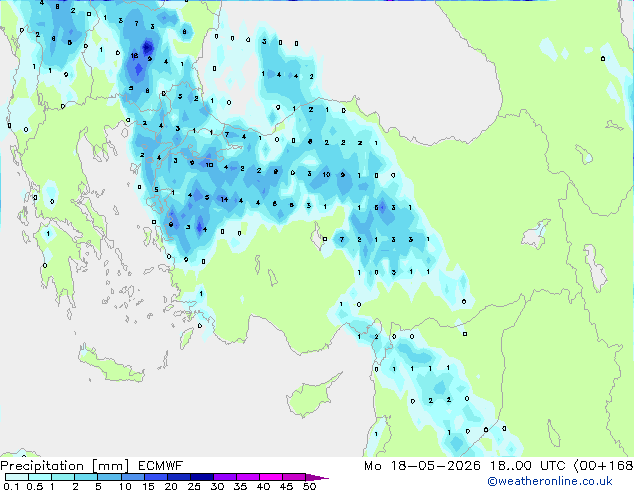Viewport: 634px width, 490px height.
Task: Select the 25–30 mm navy legend swatch
Action: coord(201,477)
